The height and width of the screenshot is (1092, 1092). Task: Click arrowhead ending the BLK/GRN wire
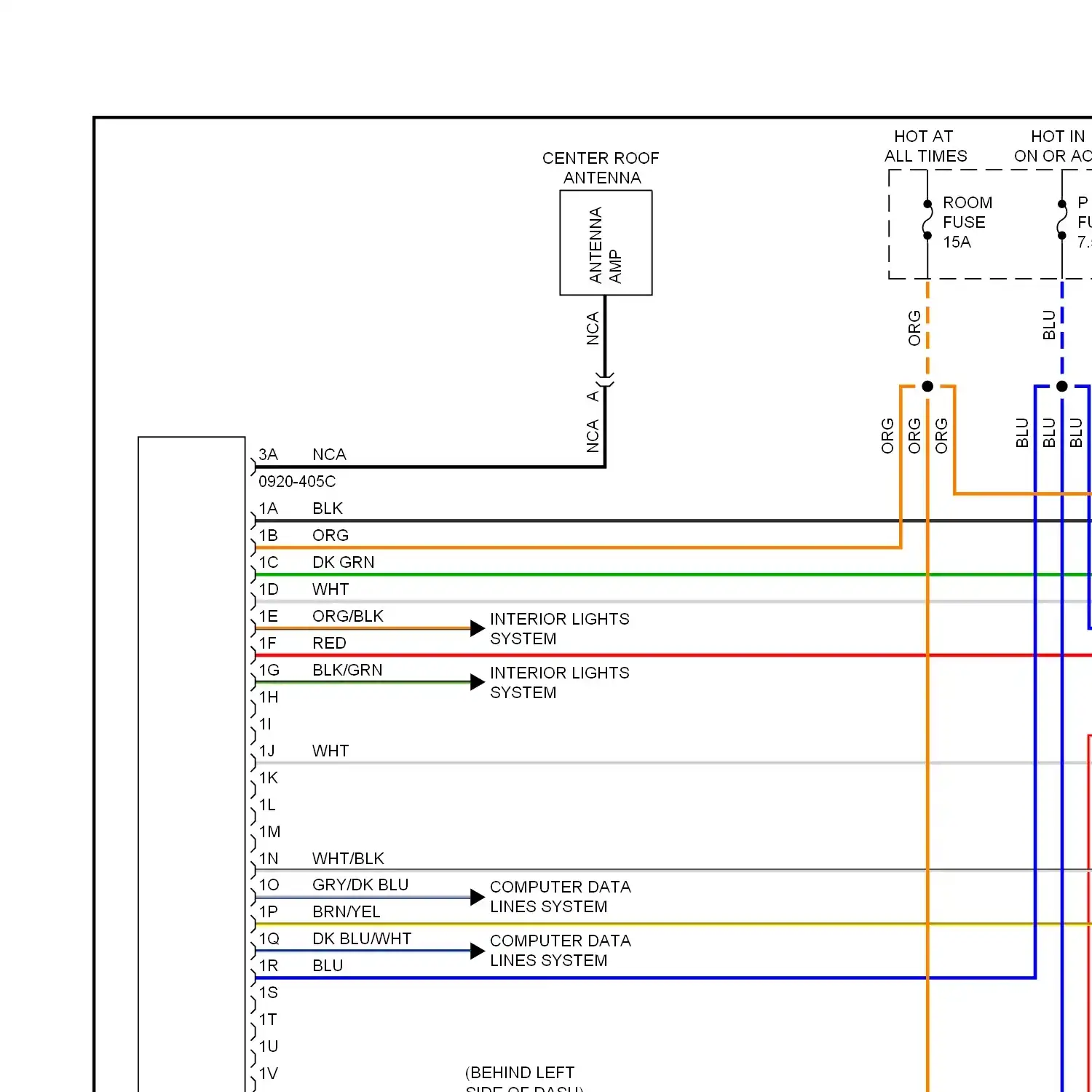click(478, 682)
